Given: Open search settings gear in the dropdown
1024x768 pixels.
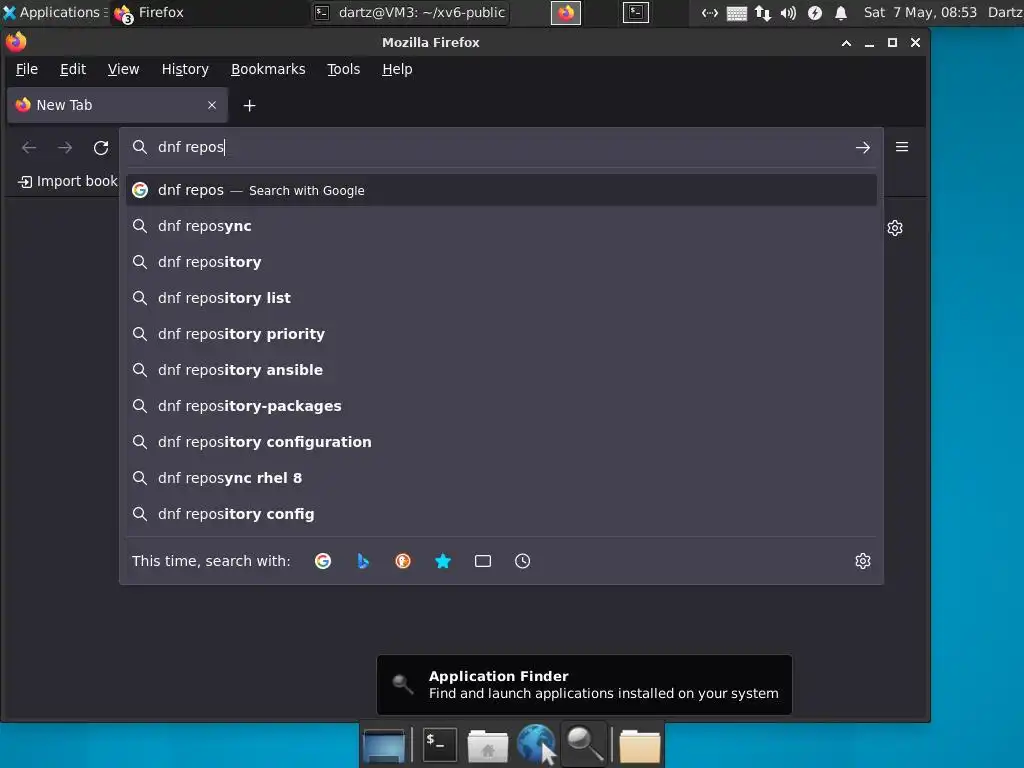Looking at the screenshot, I should tap(863, 561).
